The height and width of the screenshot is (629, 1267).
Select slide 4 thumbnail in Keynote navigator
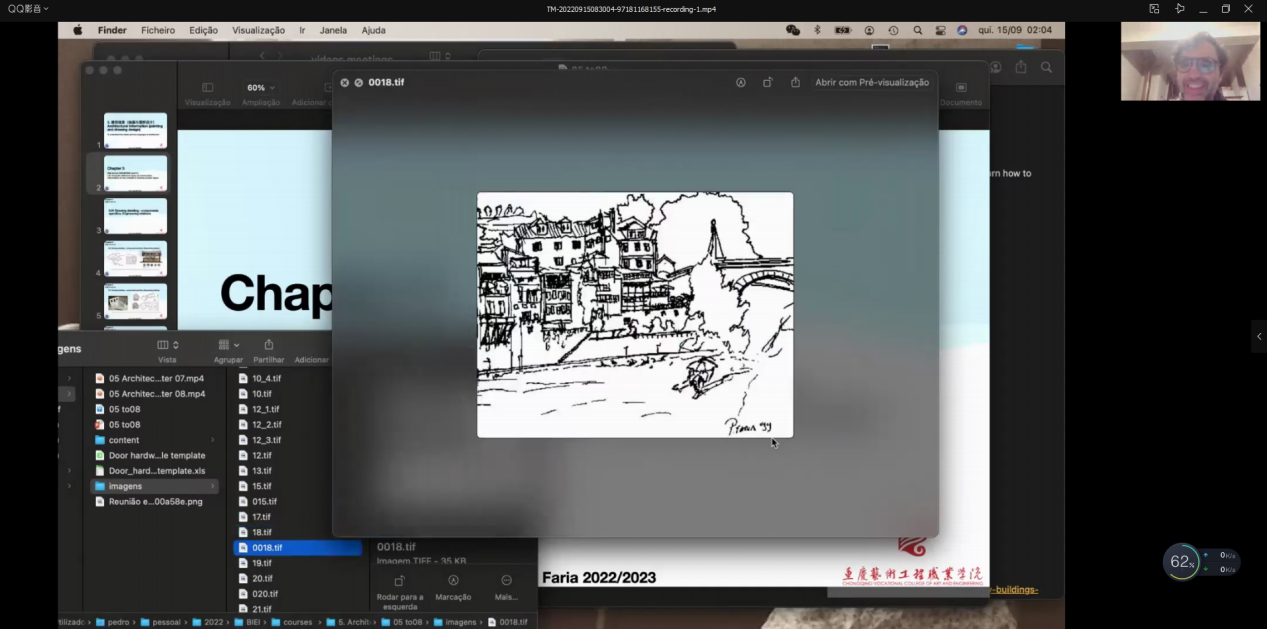click(x=135, y=259)
